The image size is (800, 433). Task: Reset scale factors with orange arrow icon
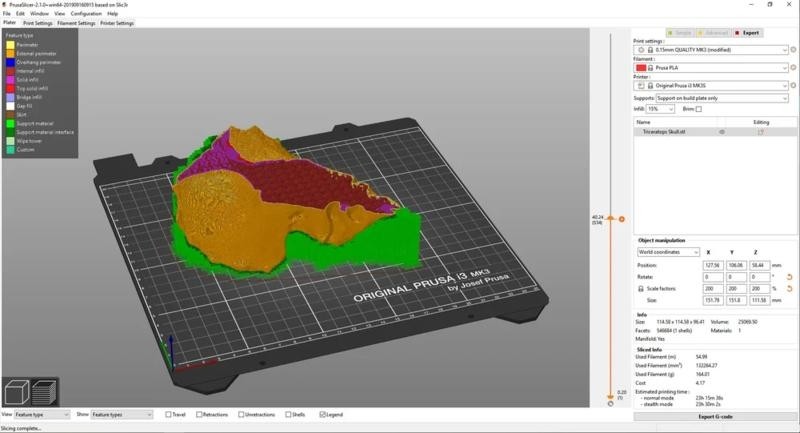coord(791,288)
